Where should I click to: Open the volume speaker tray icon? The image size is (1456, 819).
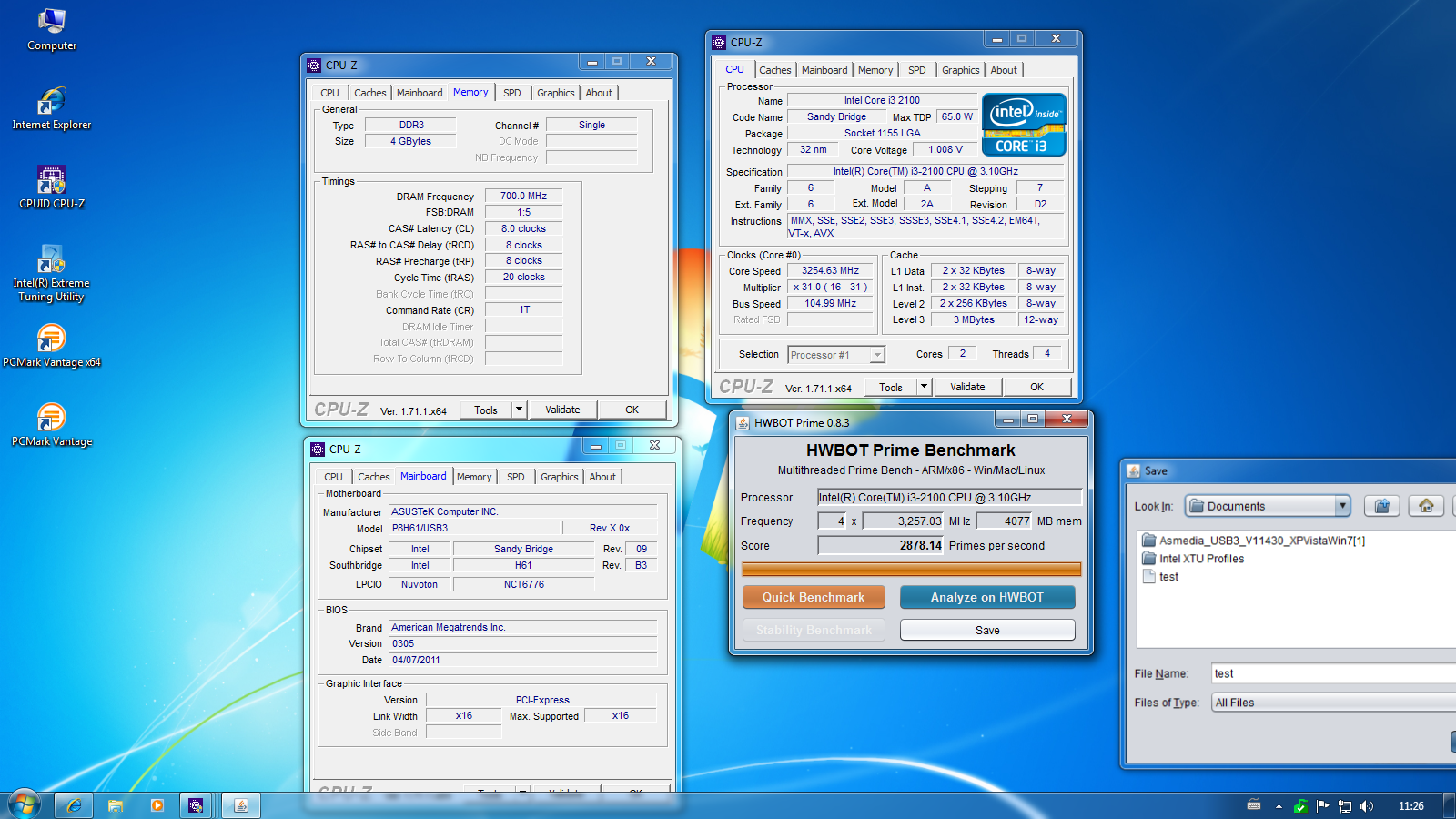click(x=1366, y=806)
